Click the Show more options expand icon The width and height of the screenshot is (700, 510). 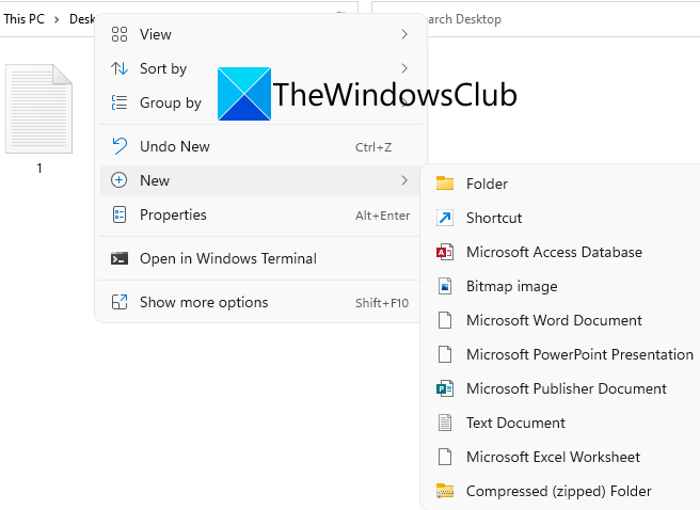click(119, 302)
